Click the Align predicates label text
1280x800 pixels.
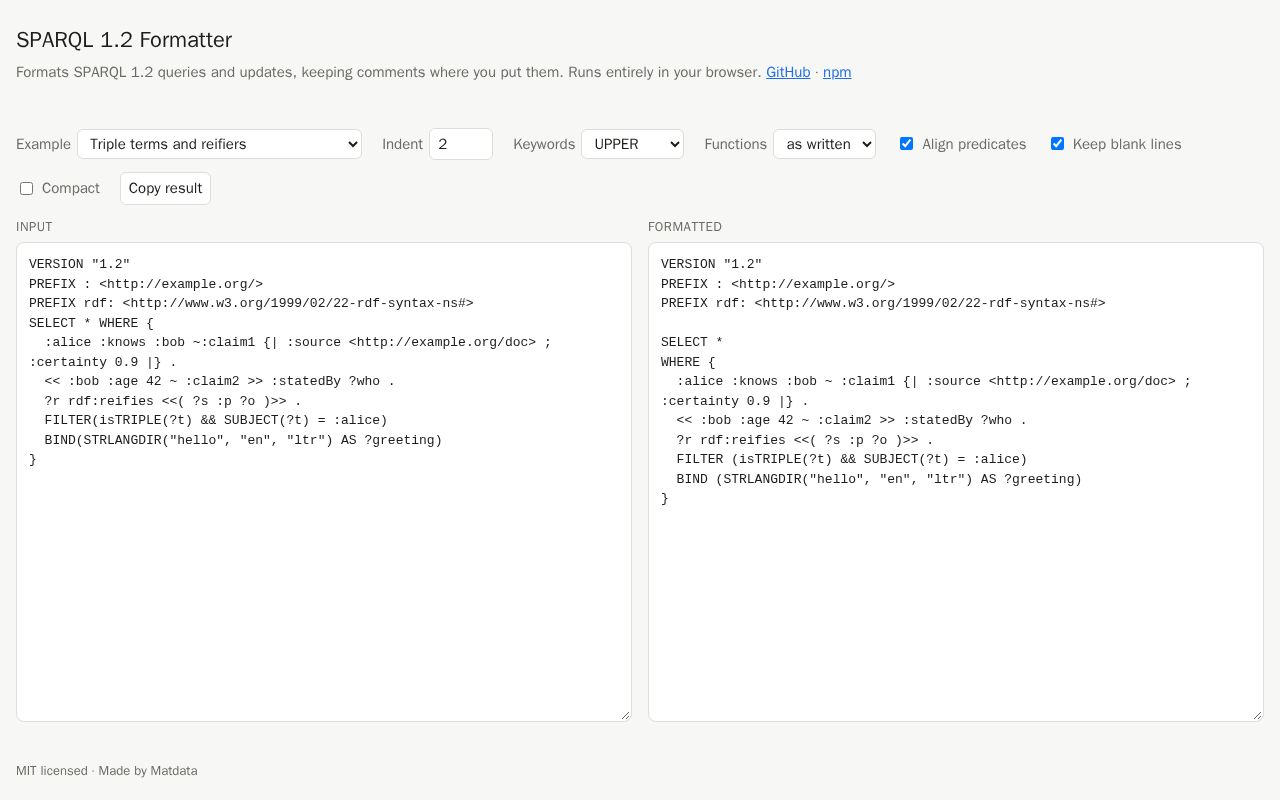point(974,144)
